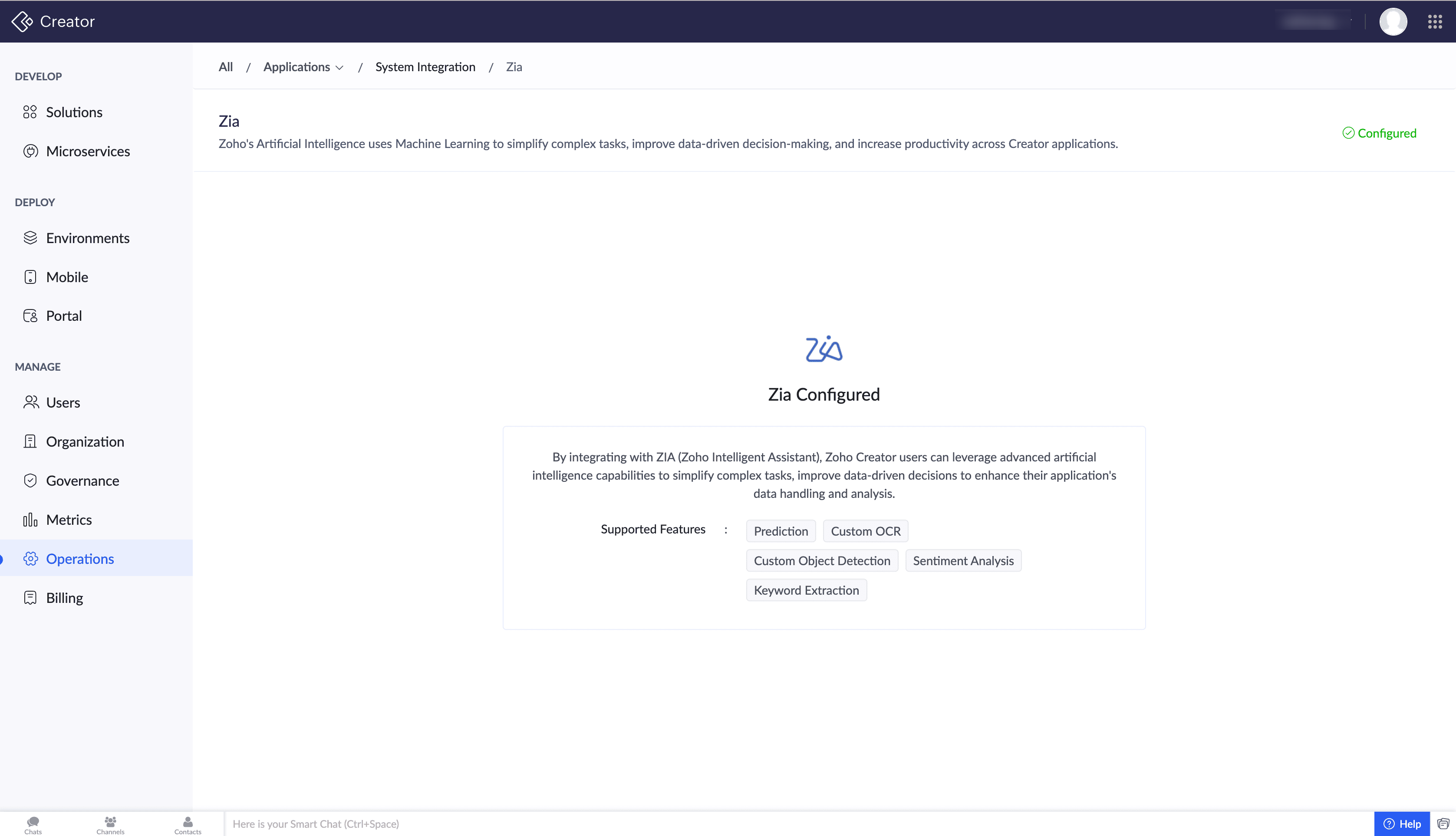Image resolution: width=1456 pixels, height=836 pixels.
Task: Open the Portal icon in sidebar
Action: pyautogui.click(x=30, y=316)
